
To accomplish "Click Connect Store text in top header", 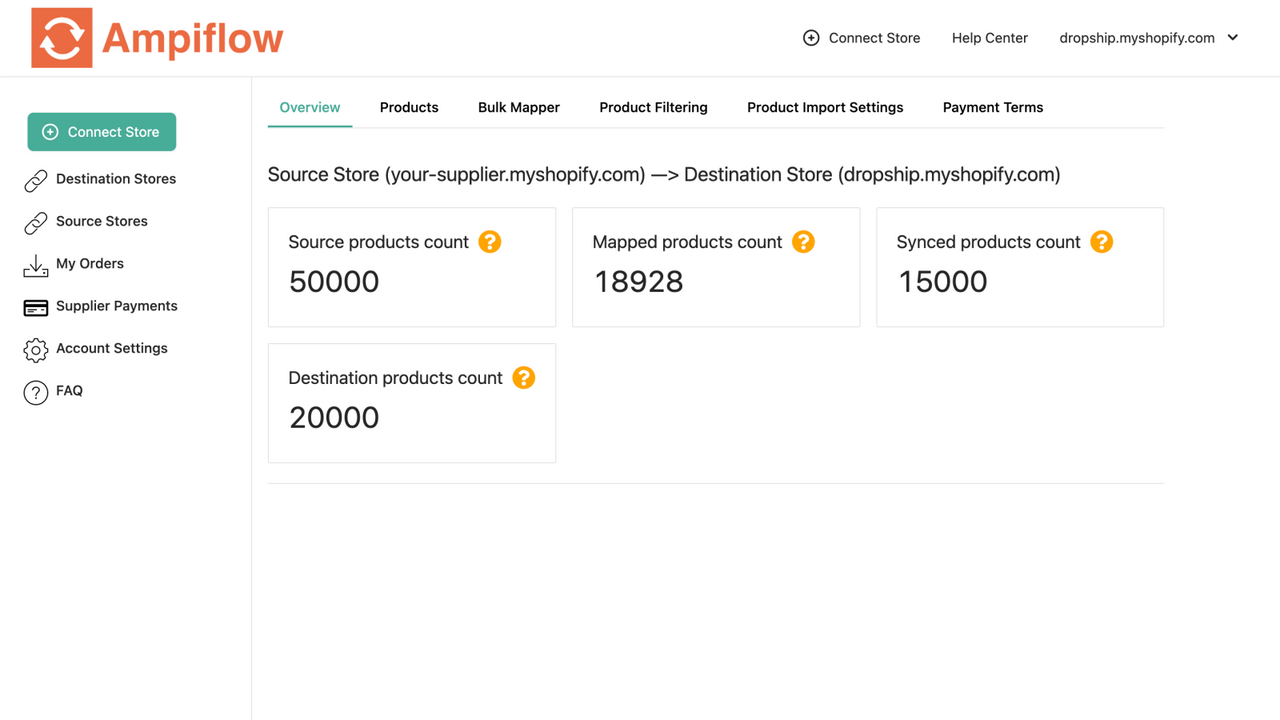I will pos(875,38).
